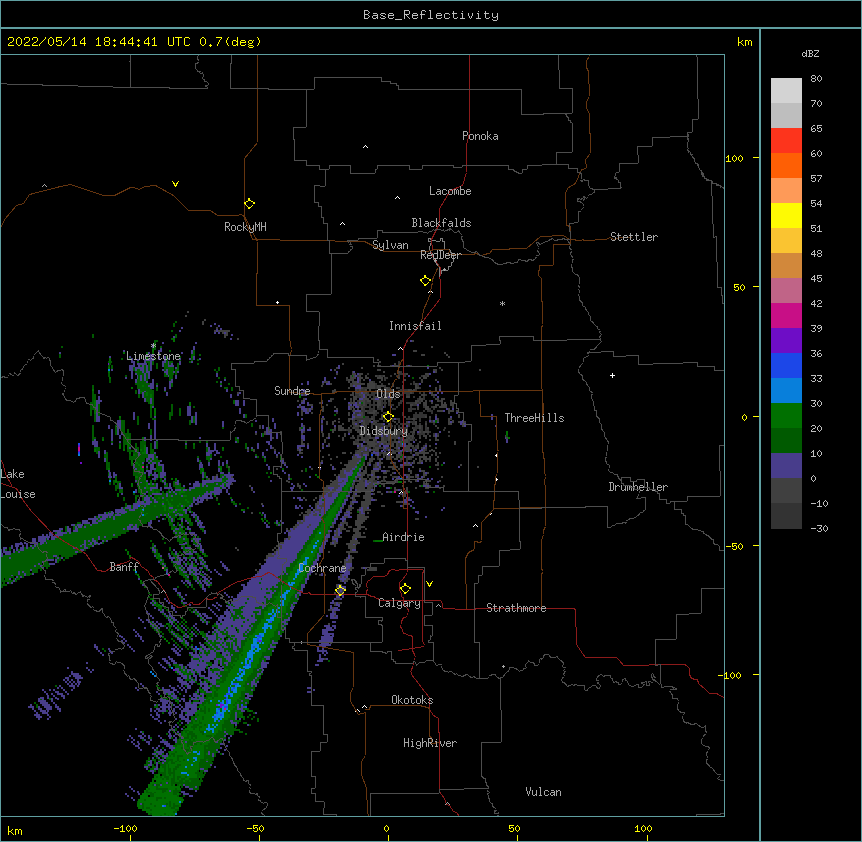This screenshot has height=842, width=862.
Task: Click the Lacombe city label
Action: pos(450,191)
